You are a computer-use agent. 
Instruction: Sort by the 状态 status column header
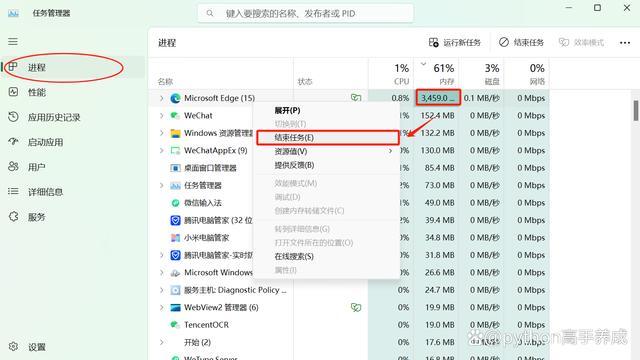305,82
